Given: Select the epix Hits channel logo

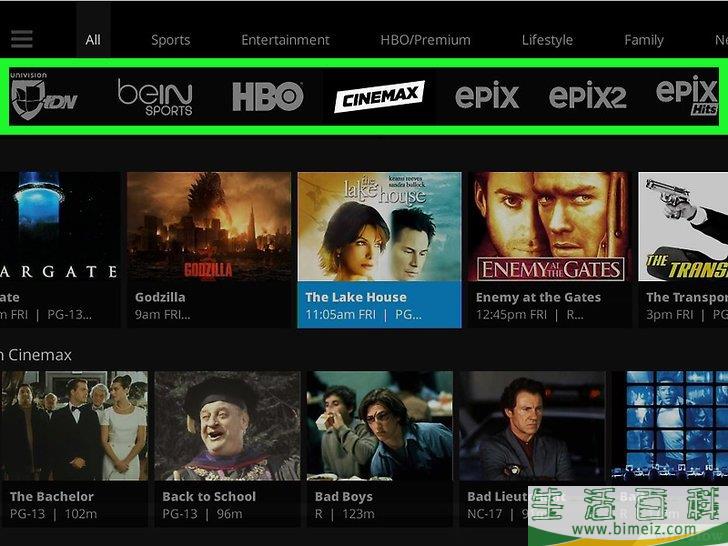Looking at the screenshot, I should 687,95.
